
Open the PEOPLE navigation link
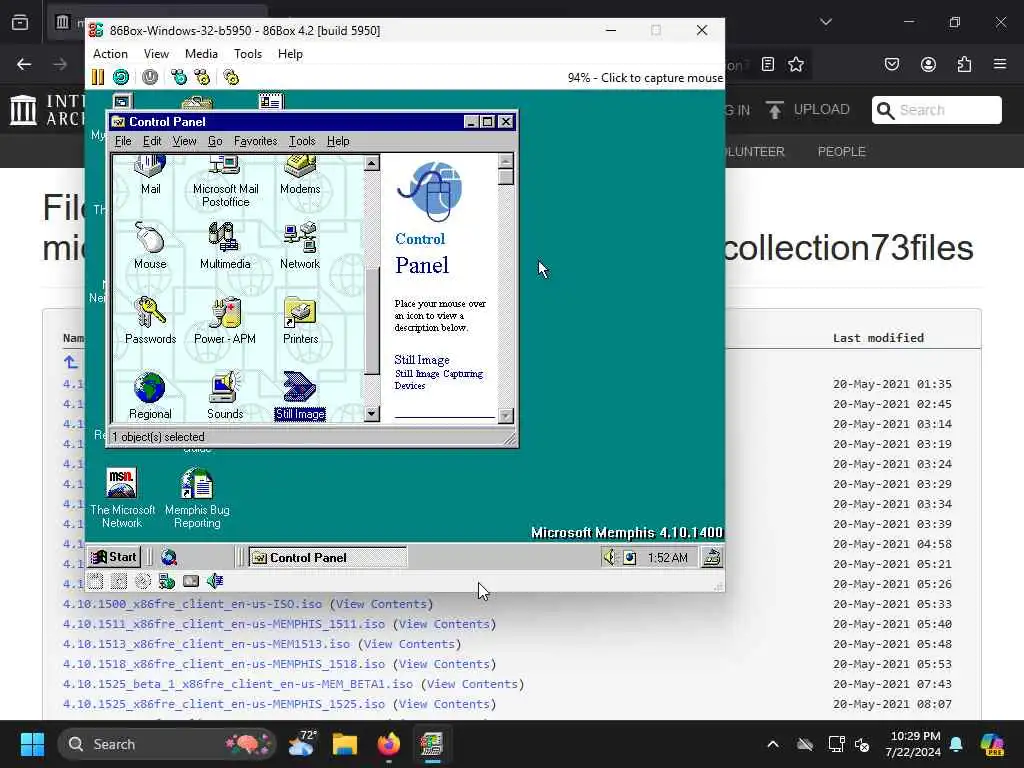(x=841, y=152)
